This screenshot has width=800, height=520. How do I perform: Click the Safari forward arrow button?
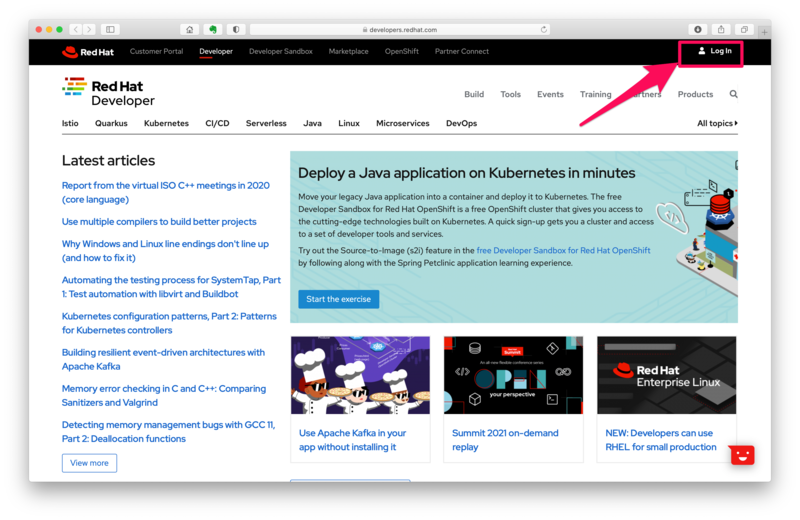click(x=89, y=30)
